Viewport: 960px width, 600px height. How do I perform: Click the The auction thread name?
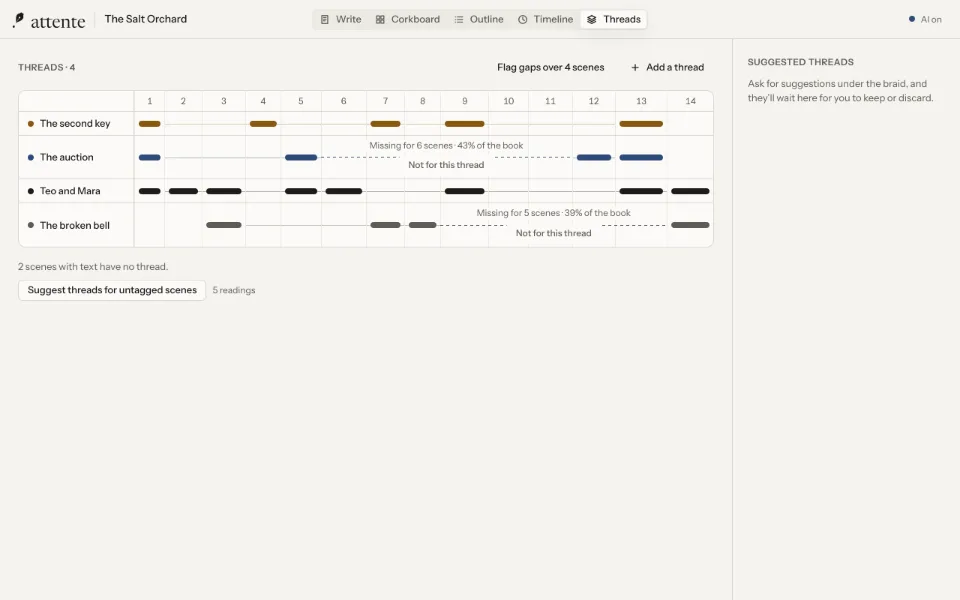click(67, 157)
